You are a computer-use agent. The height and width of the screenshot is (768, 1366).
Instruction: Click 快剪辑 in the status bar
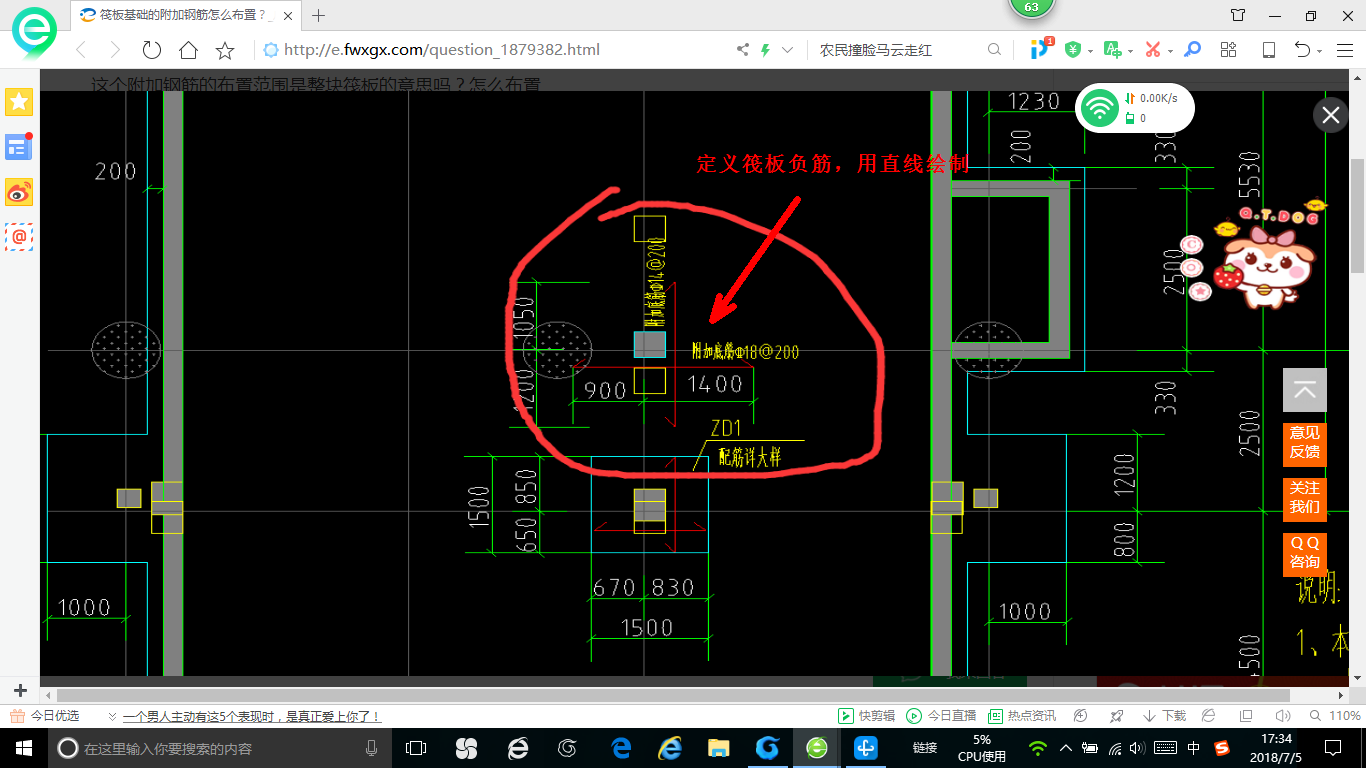pos(866,716)
